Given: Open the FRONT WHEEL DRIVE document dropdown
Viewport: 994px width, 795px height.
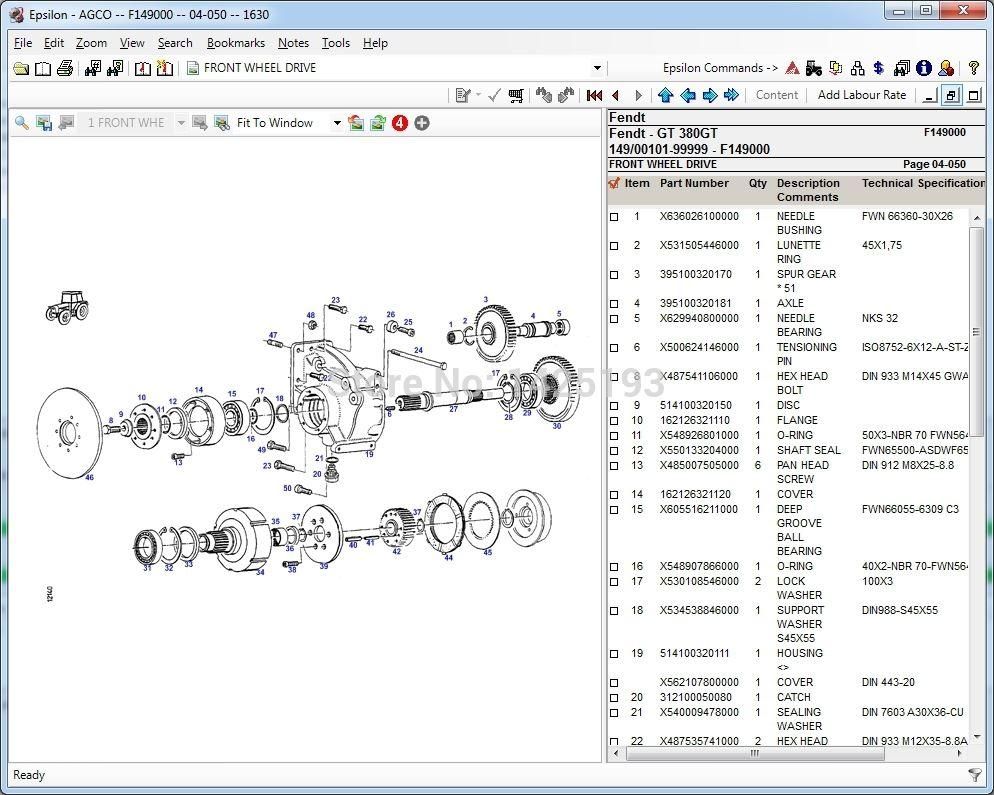Looking at the screenshot, I should [x=597, y=68].
